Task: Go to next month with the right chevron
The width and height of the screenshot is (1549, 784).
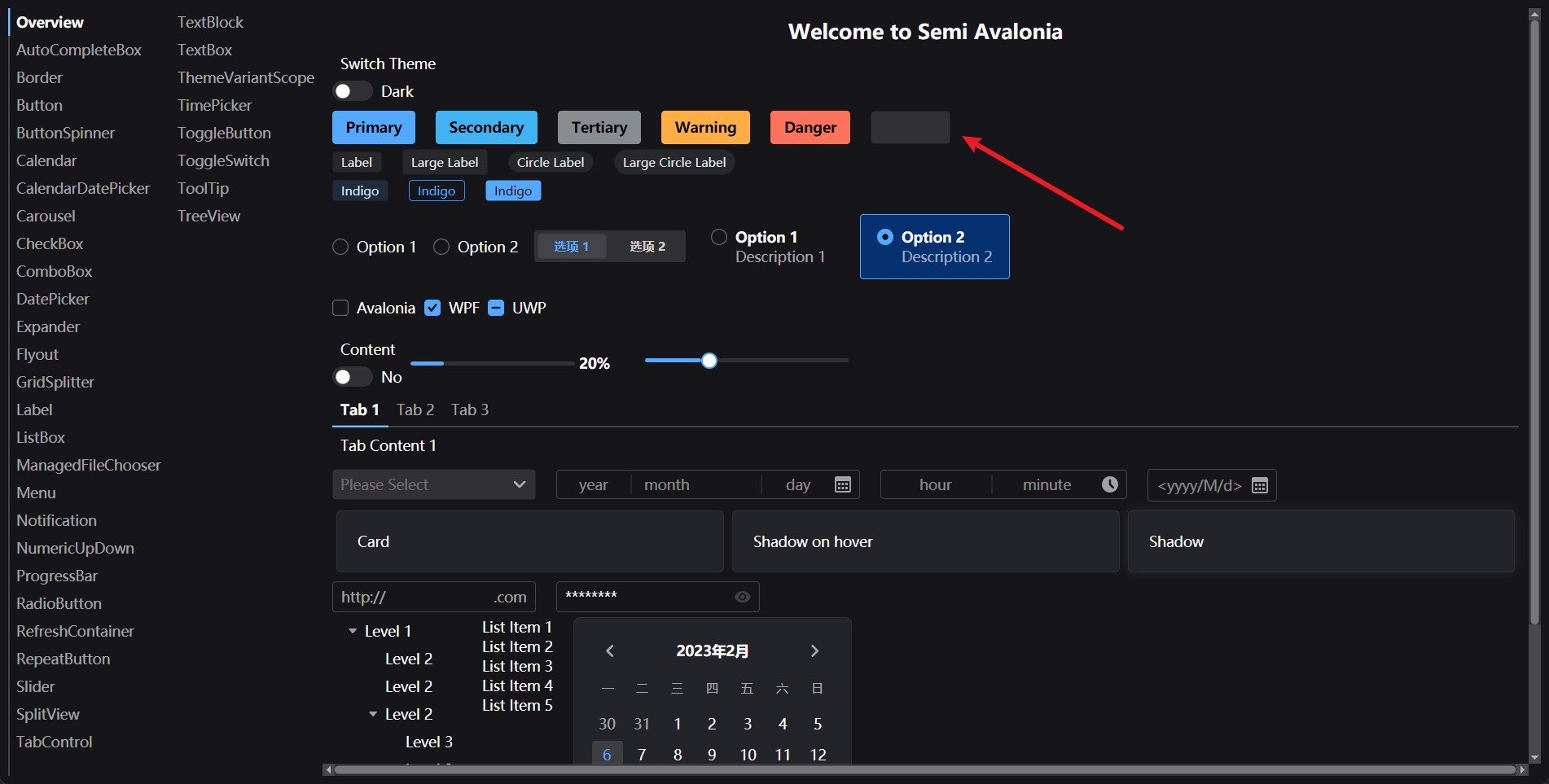Action: coord(814,650)
